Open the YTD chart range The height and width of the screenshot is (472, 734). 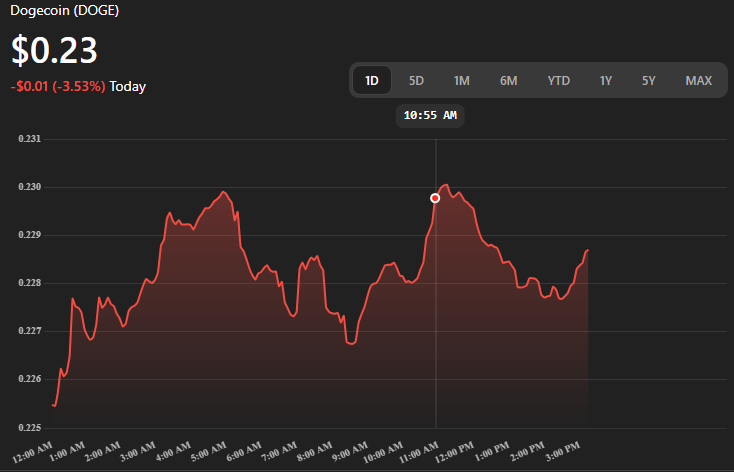558,80
